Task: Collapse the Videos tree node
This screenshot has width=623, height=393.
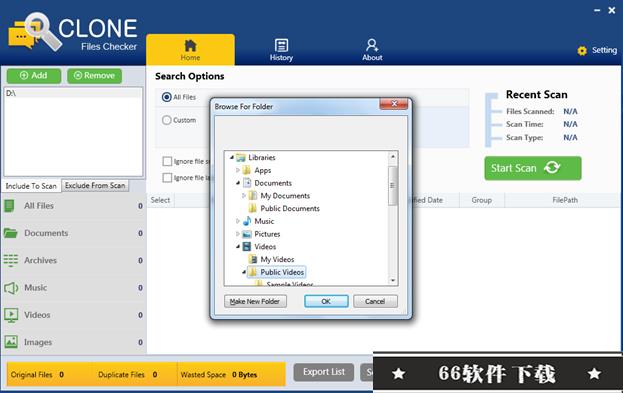Action: [238, 247]
